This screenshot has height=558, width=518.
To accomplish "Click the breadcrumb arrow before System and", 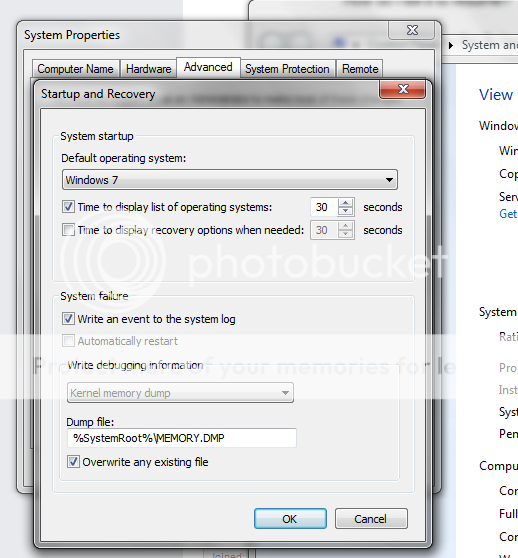I will click(x=451, y=46).
